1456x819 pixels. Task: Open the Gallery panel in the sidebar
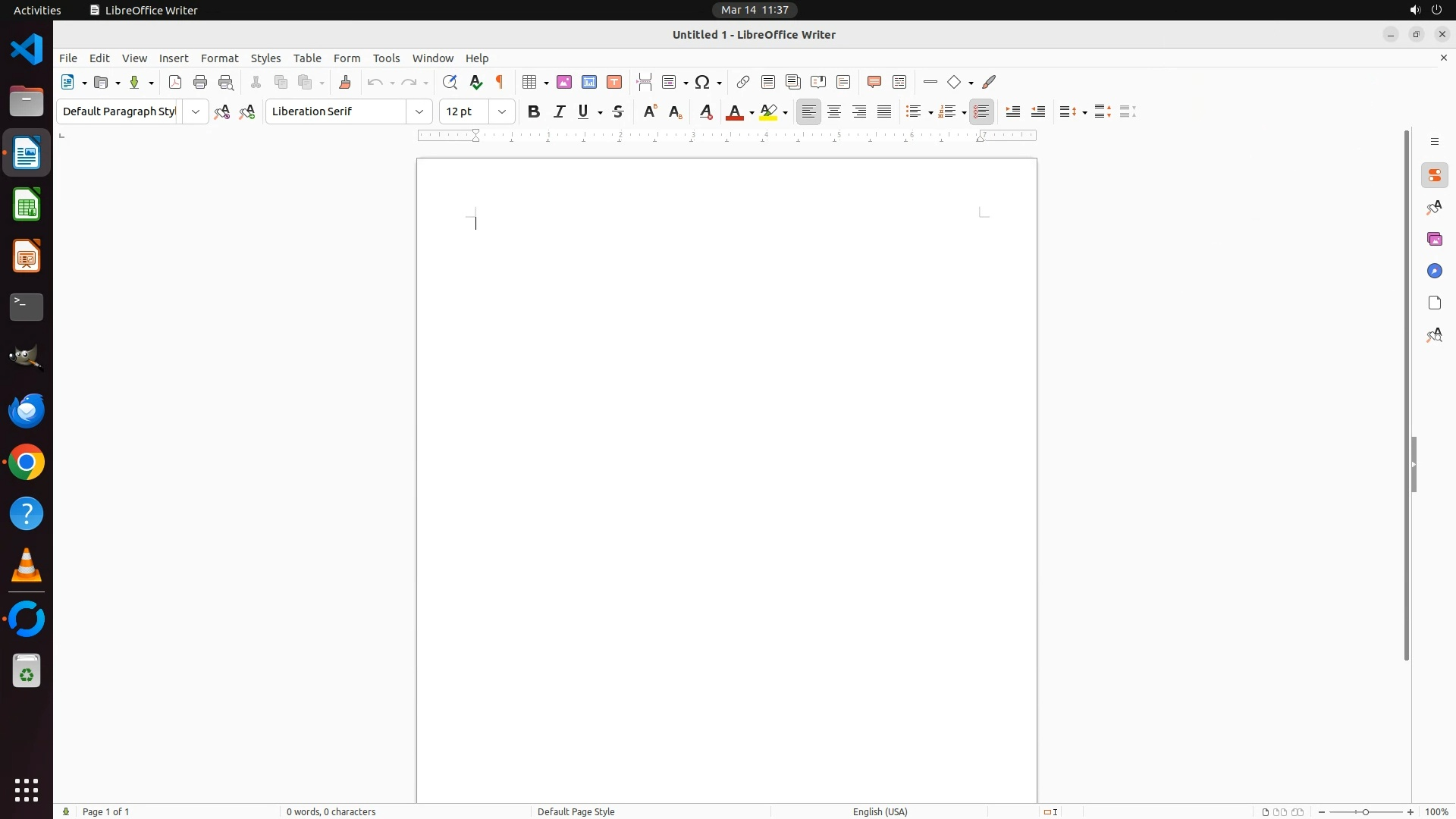point(1435,240)
